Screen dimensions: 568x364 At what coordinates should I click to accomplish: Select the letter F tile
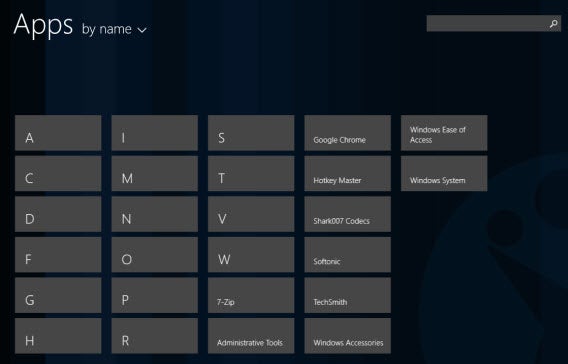click(x=58, y=255)
